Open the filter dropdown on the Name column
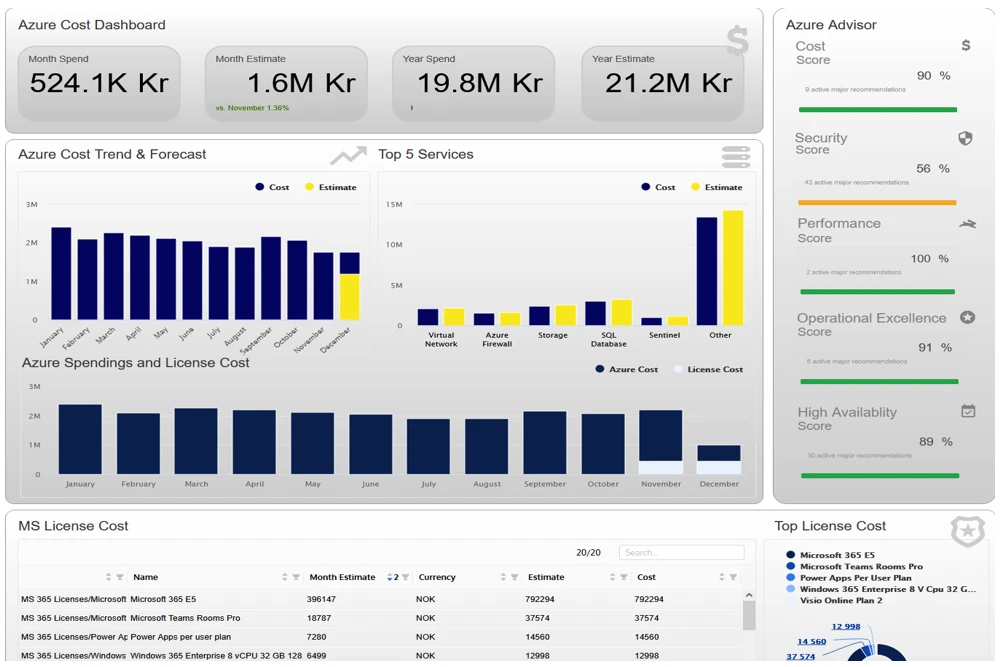 (x=296, y=578)
